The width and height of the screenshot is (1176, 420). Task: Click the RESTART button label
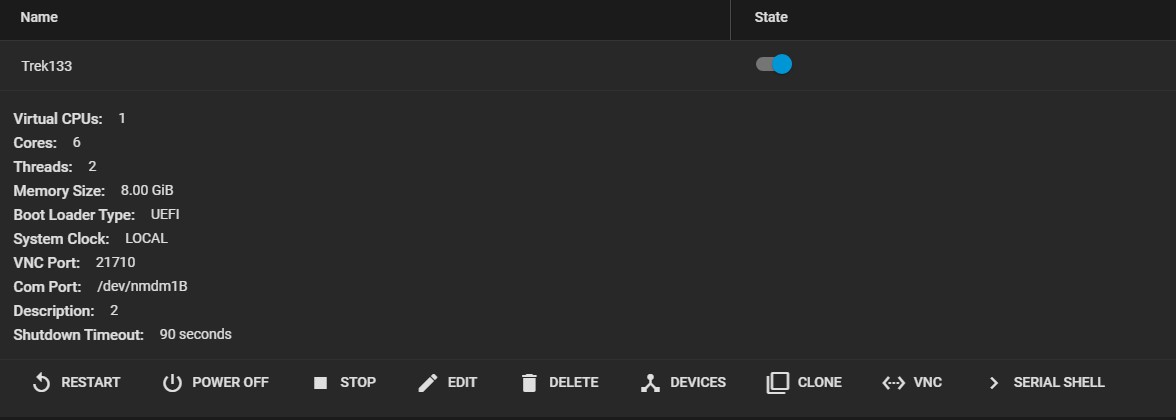[91, 382]
